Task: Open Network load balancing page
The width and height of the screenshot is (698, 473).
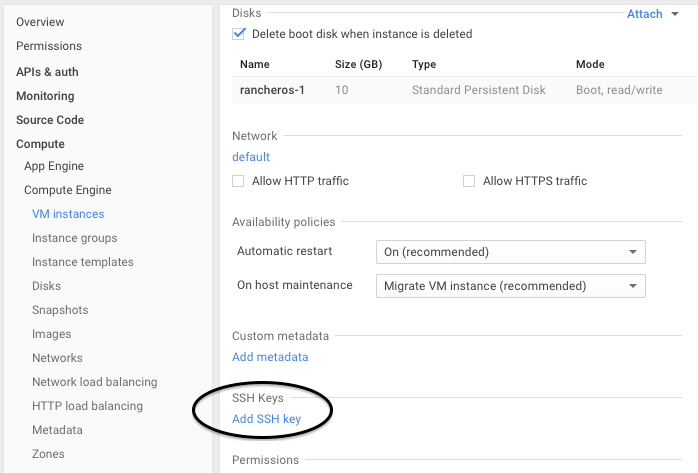Action: point(95,382)
